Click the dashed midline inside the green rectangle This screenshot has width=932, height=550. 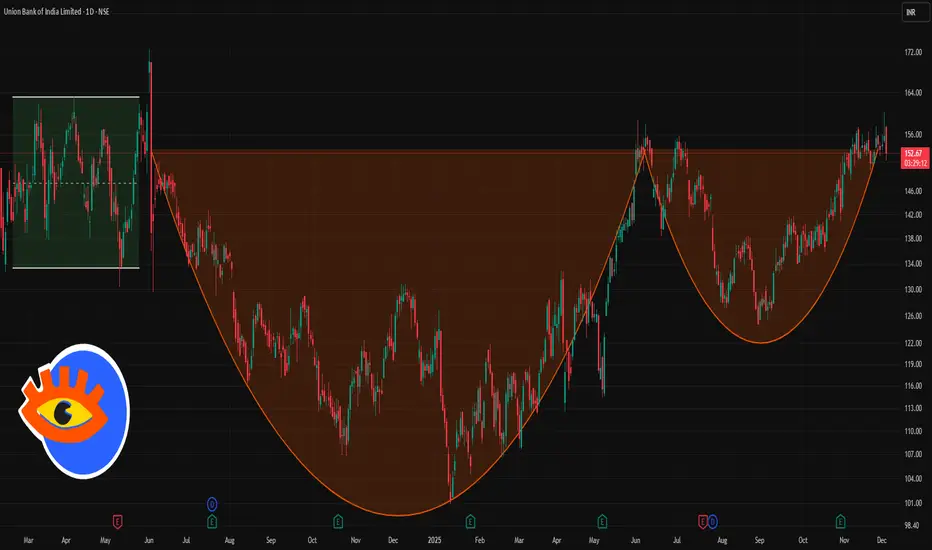point(76,183)
